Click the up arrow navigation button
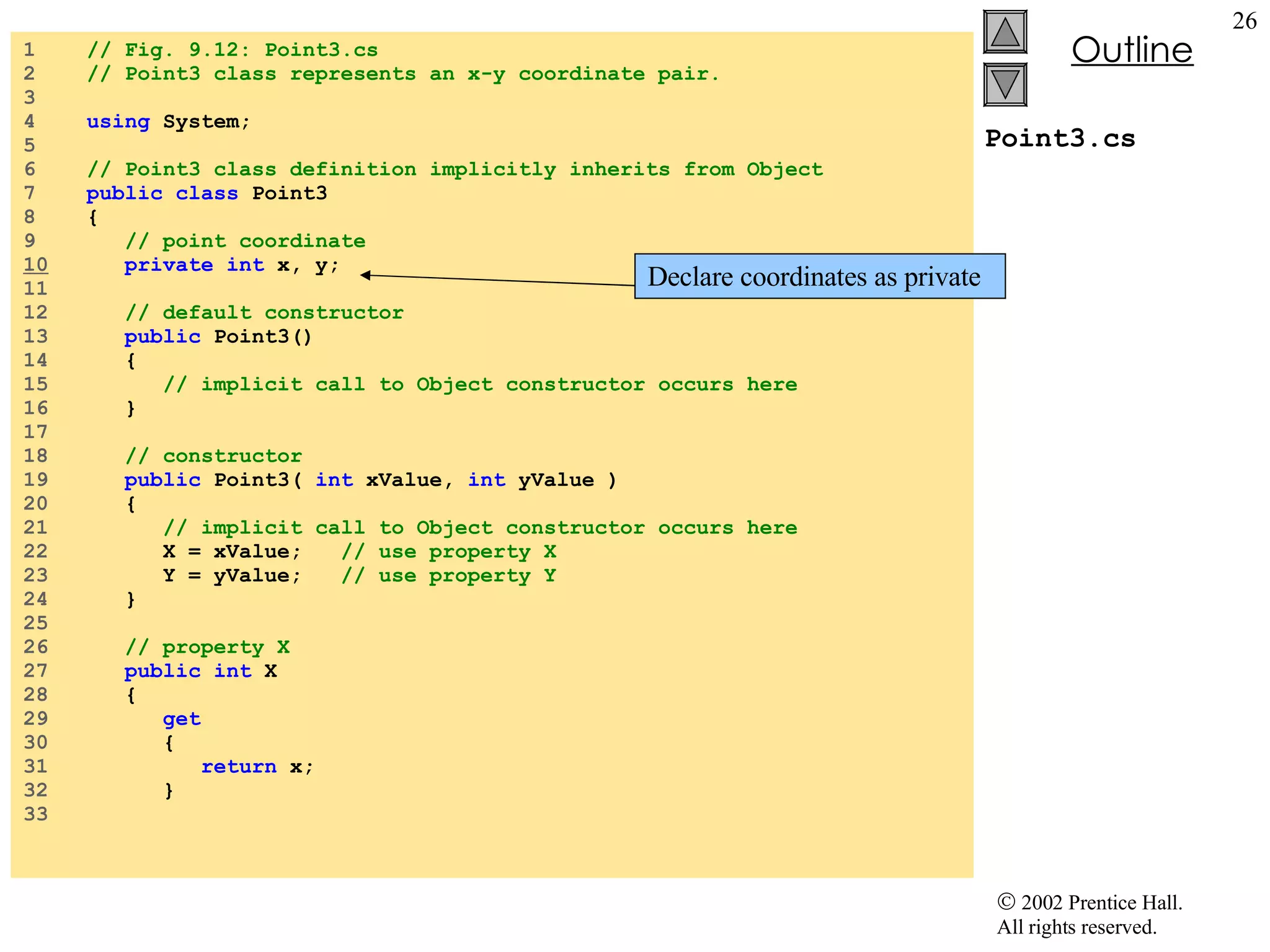The image size is (1270, 952). click(1005, 32)
